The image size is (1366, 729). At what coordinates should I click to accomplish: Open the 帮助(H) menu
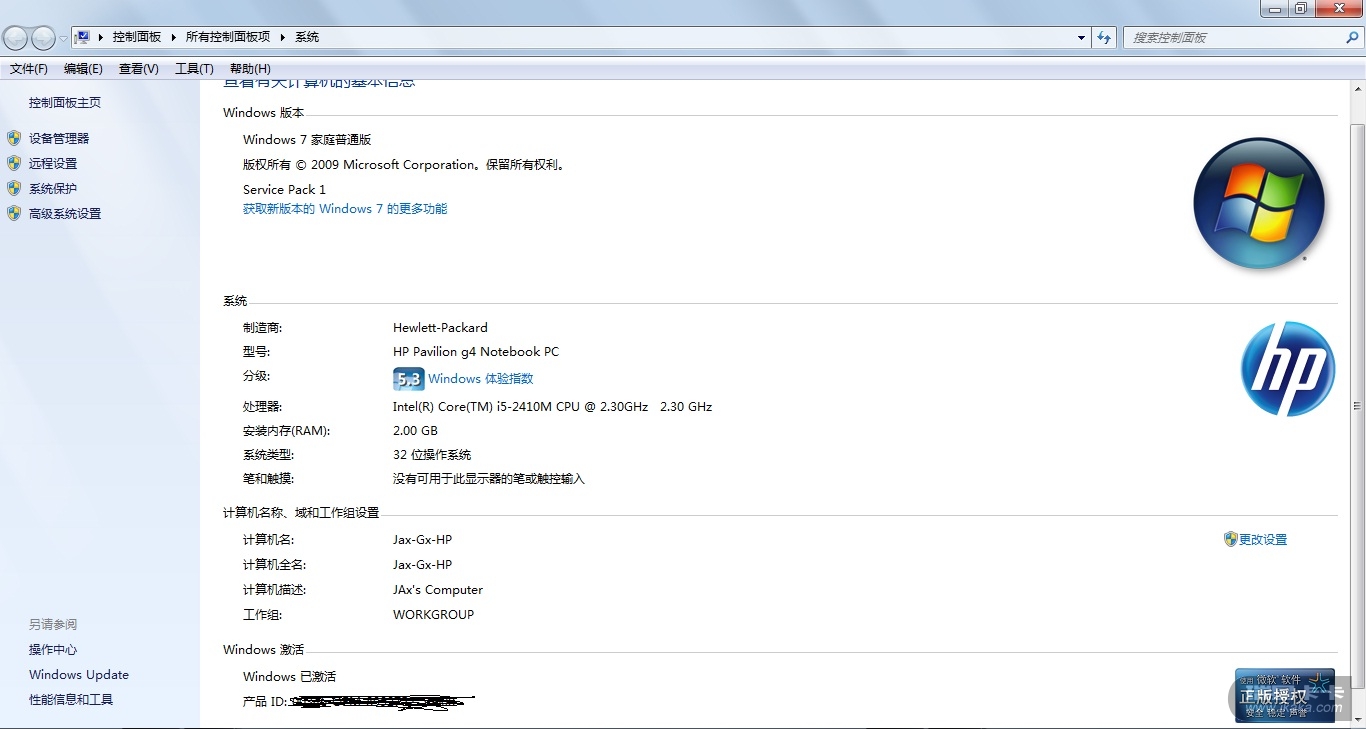250,69
